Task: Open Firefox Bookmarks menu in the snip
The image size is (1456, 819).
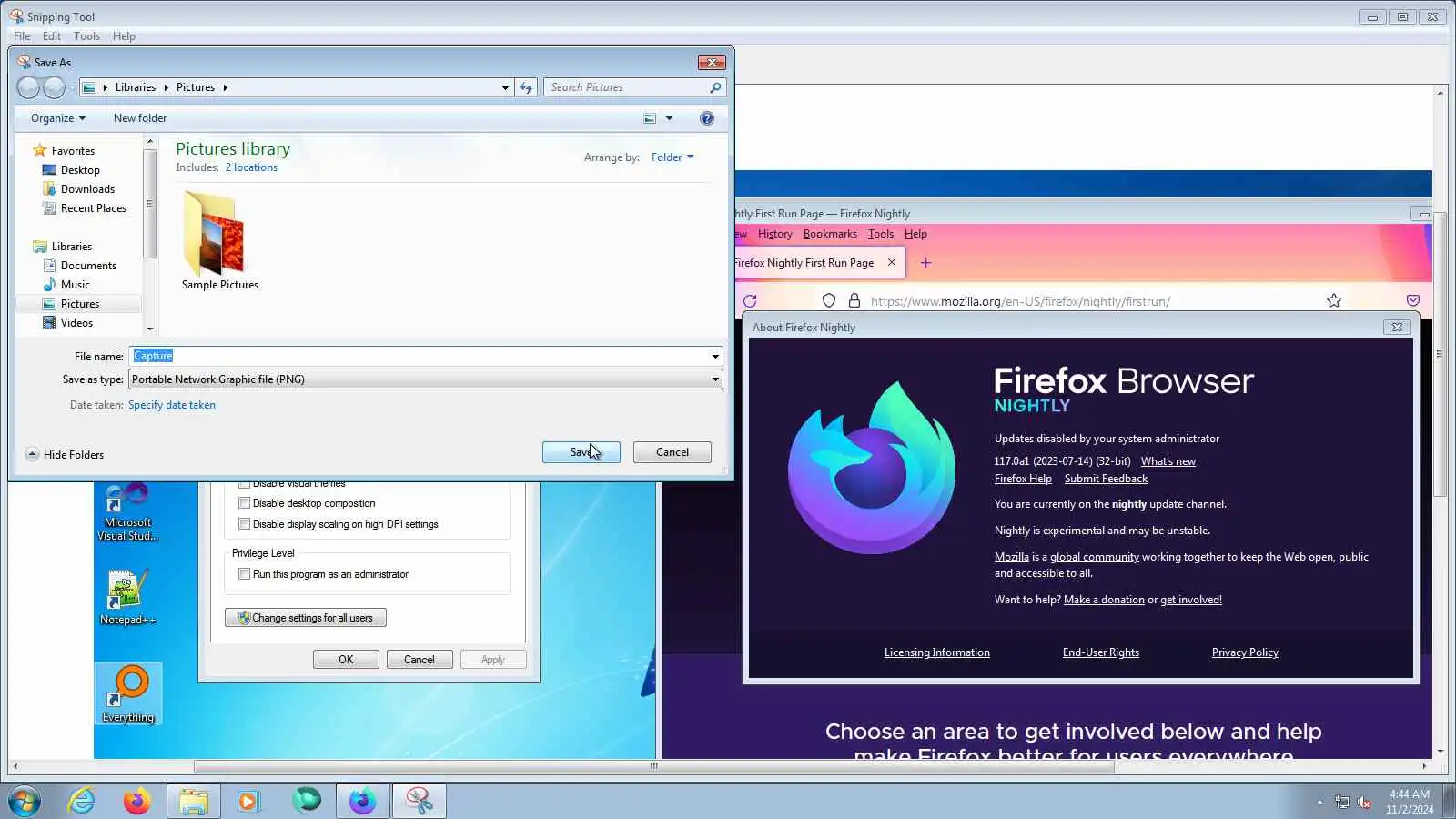Action: point(830,234)
